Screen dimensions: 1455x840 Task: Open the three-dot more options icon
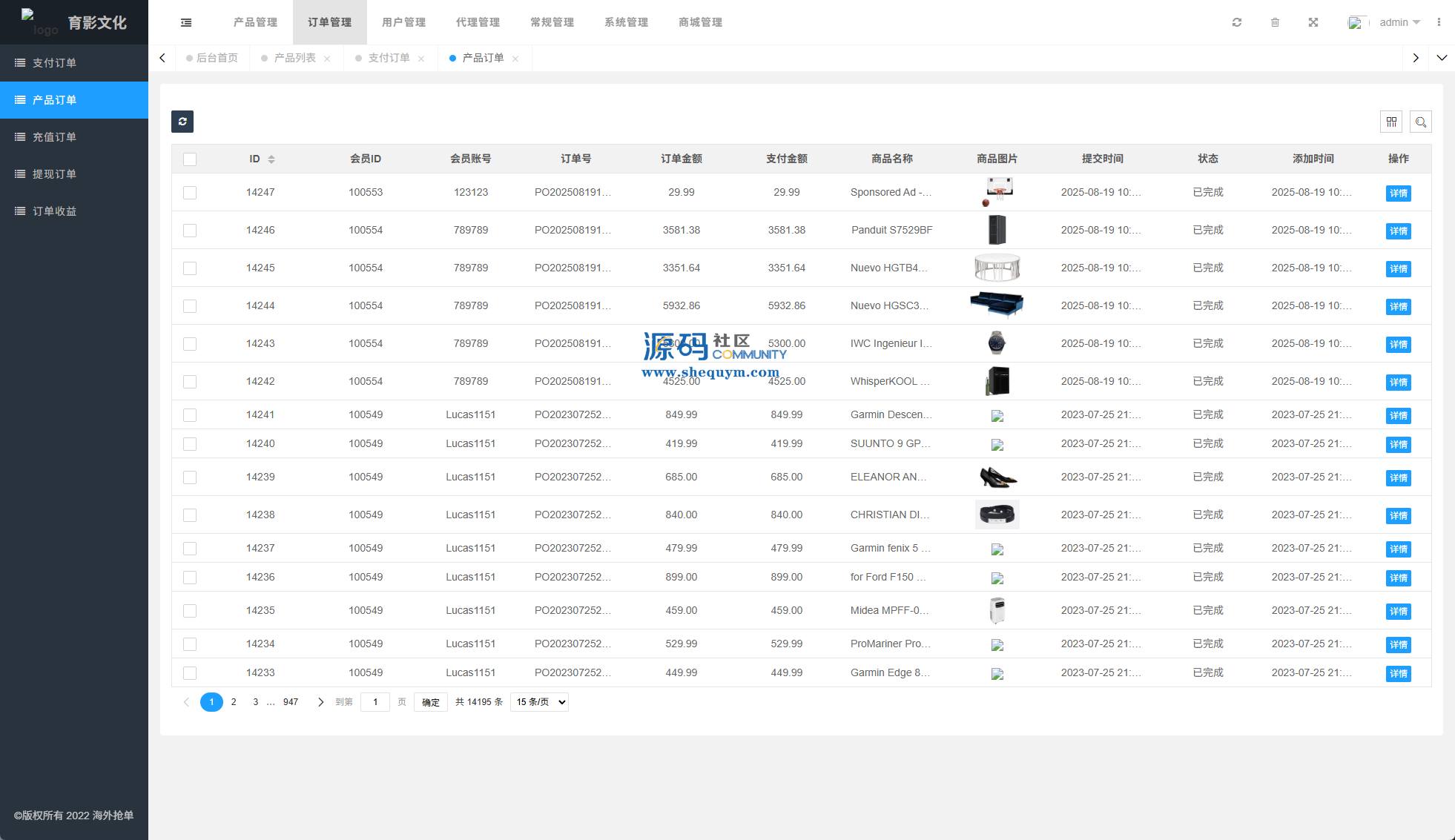[x=1439, y=22]
